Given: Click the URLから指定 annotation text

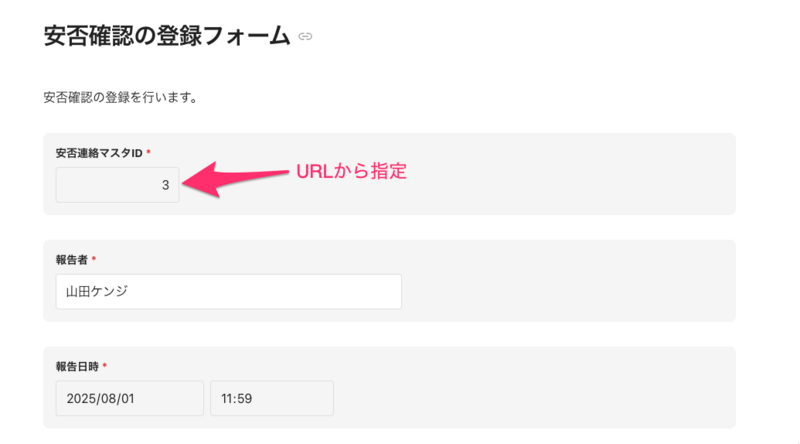Looking at the screenshot, I should click(x=351, y=171).
